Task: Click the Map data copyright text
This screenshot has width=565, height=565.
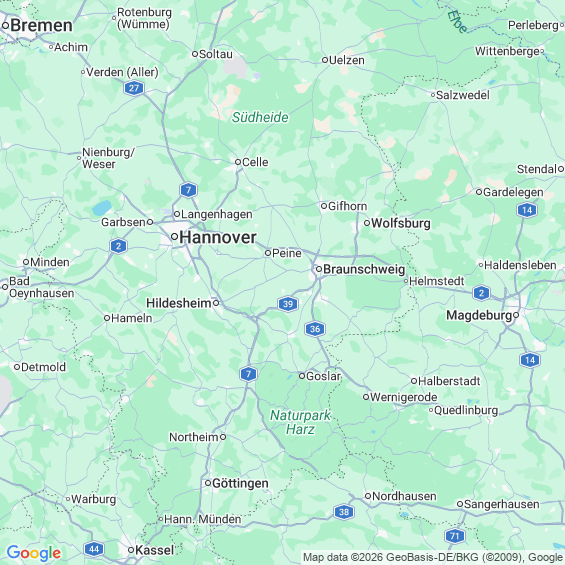Action: (x=433, y=557)
